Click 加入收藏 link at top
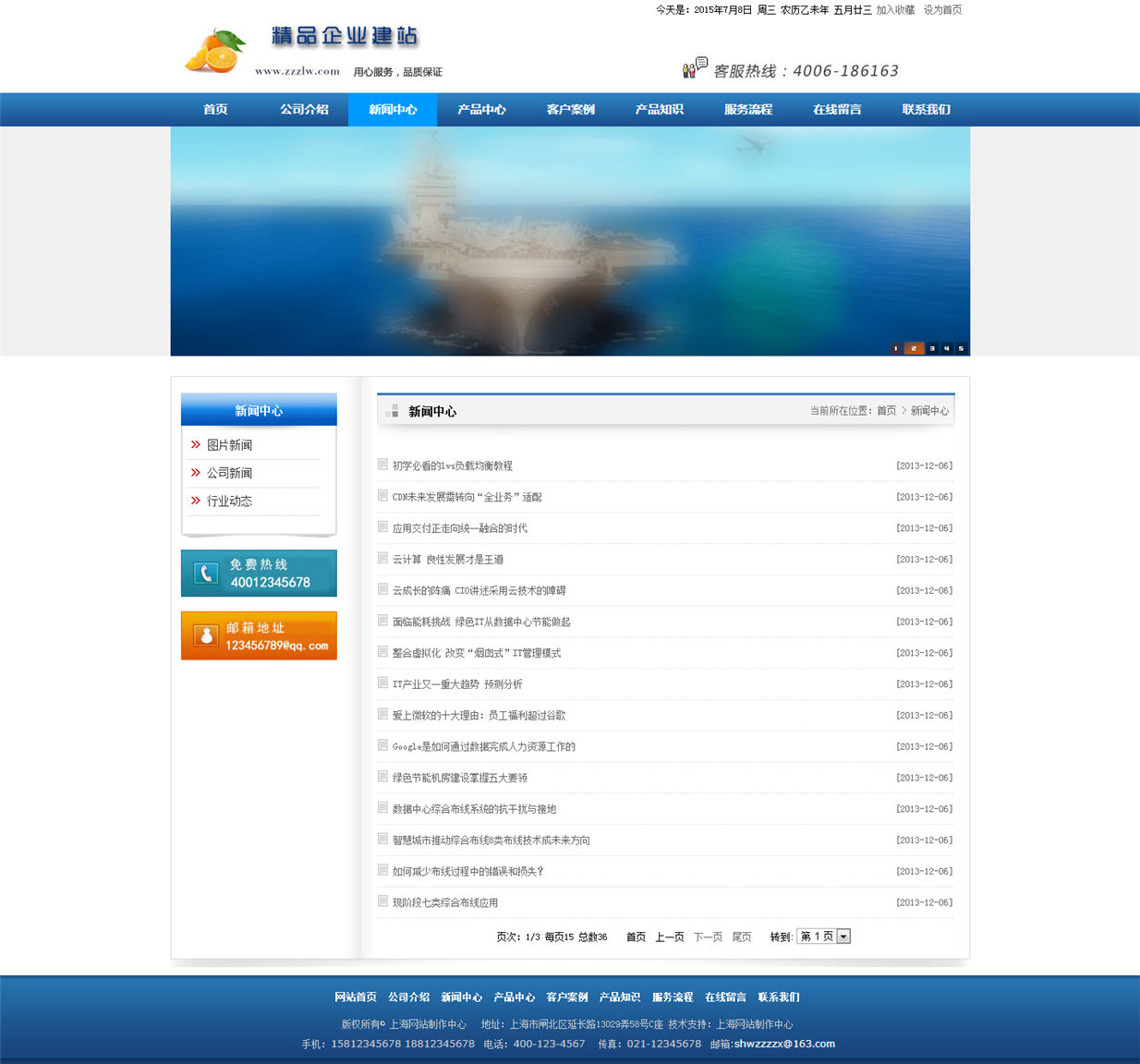This screenshot has width=1140, height=1064. 895,9
